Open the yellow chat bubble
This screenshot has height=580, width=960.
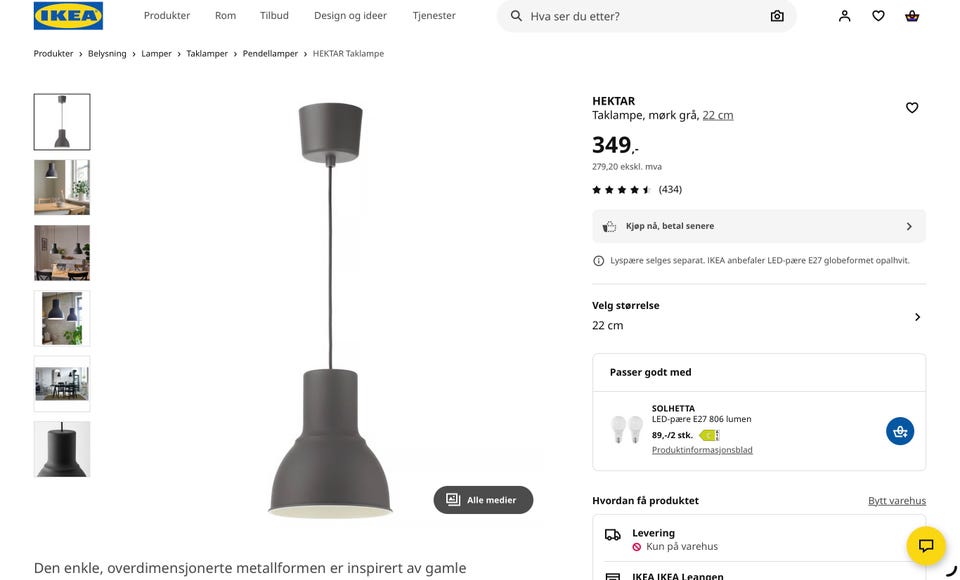926,545
